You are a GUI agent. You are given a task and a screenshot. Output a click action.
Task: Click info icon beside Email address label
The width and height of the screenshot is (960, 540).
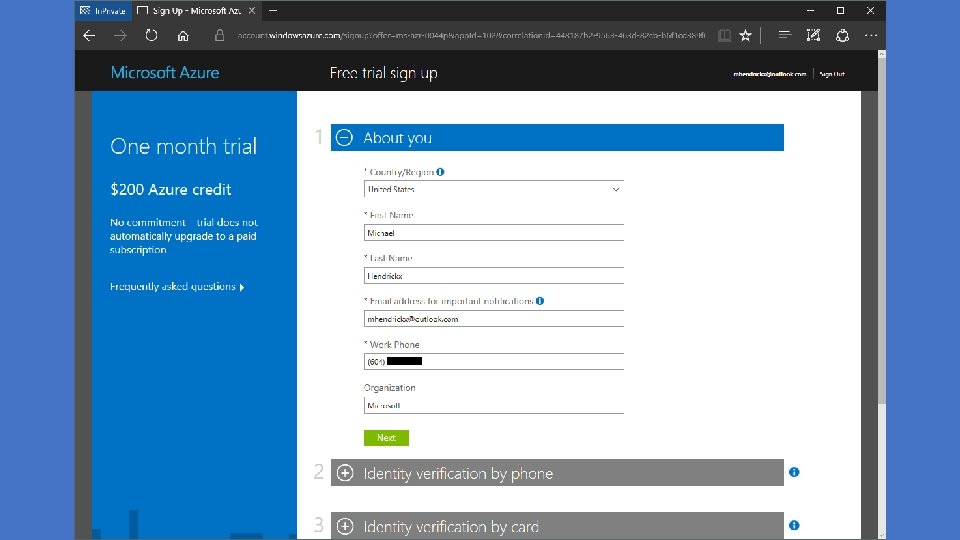[539, 301]
